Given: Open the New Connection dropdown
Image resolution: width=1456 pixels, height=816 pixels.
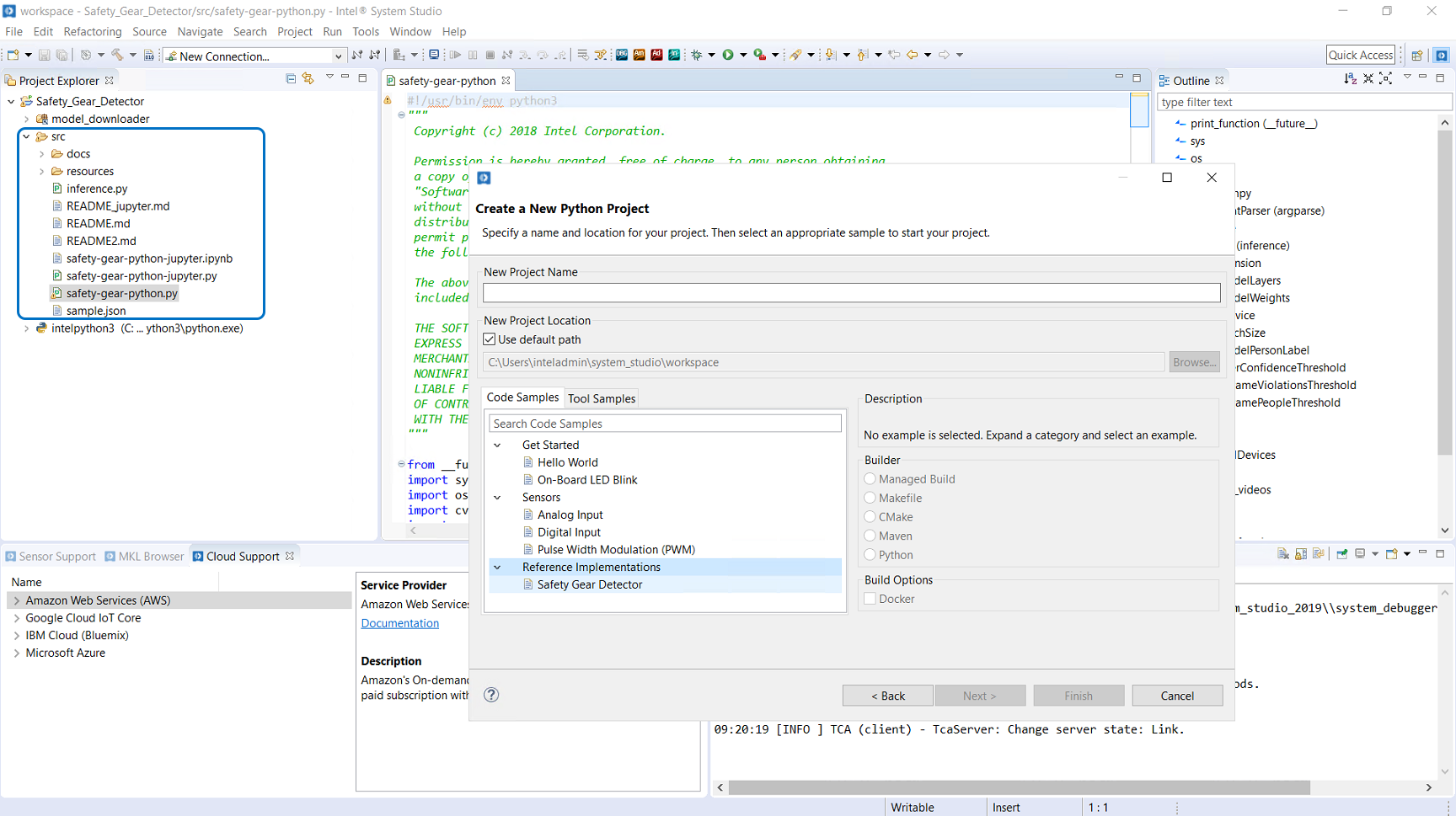Looking at the screenshot, I should (338, 56).
